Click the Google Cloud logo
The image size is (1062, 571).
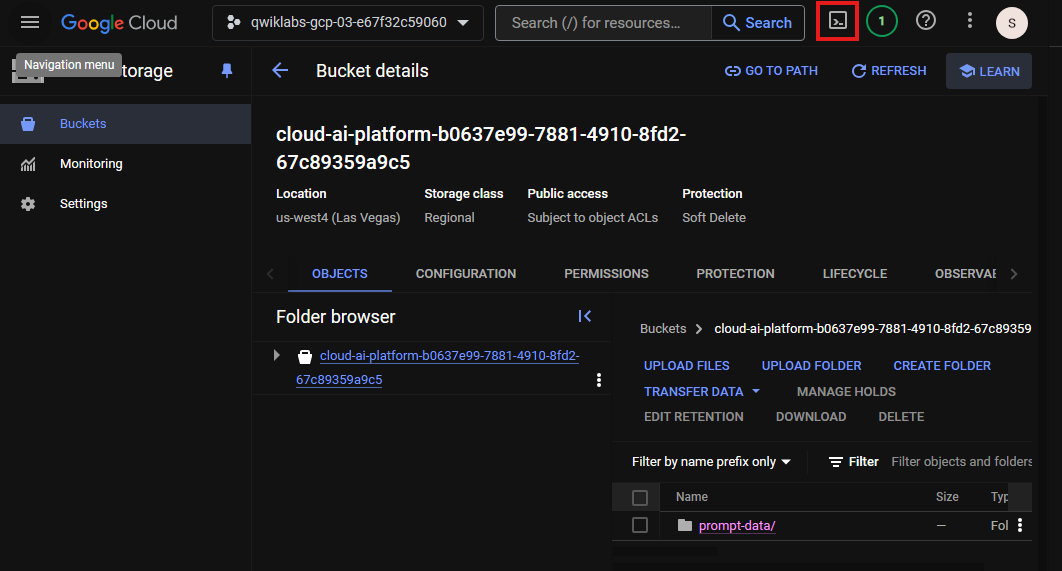(x=119, y=23)
